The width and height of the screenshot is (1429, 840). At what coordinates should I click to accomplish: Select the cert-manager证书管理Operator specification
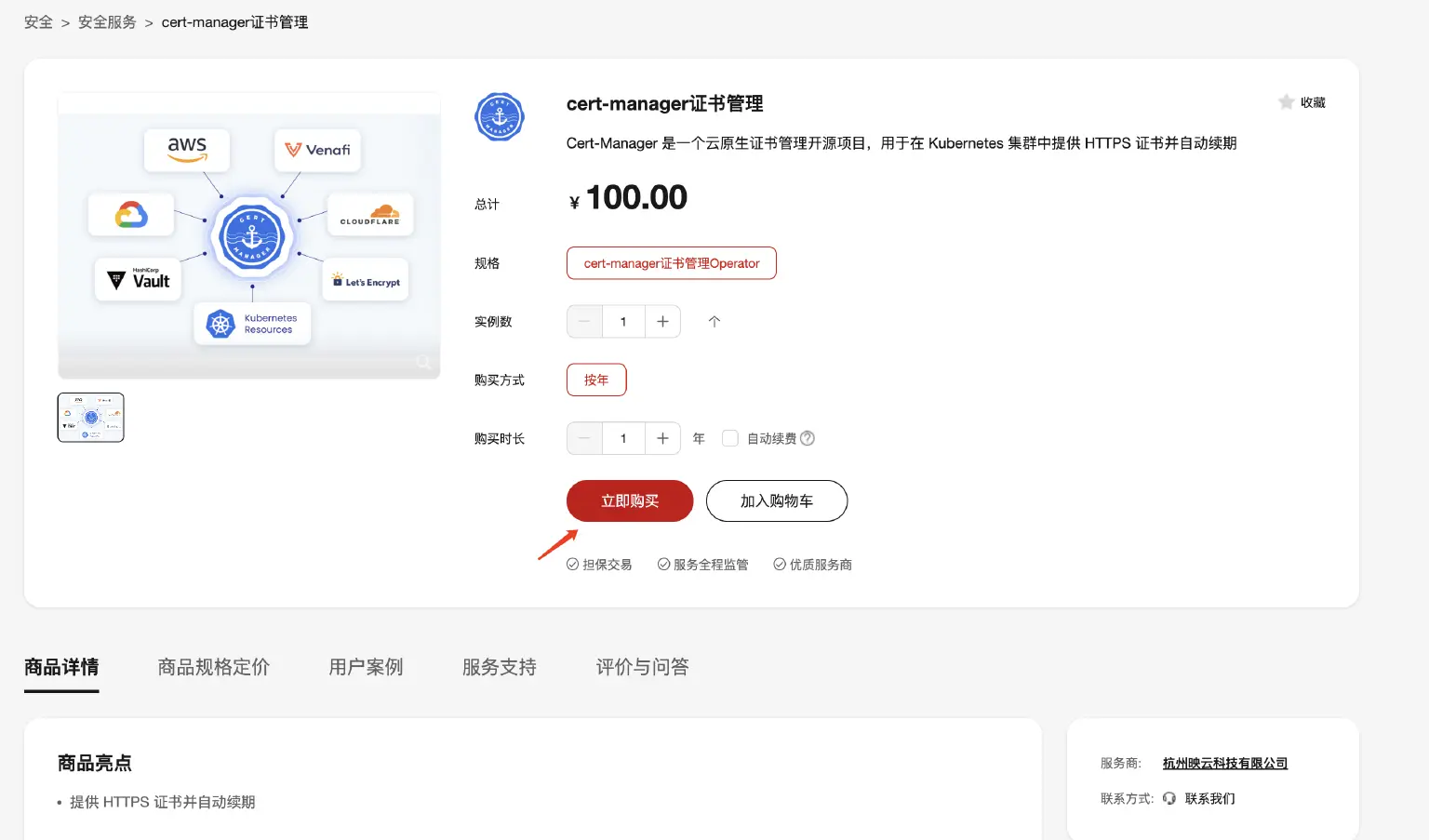(x=671, y=262)
